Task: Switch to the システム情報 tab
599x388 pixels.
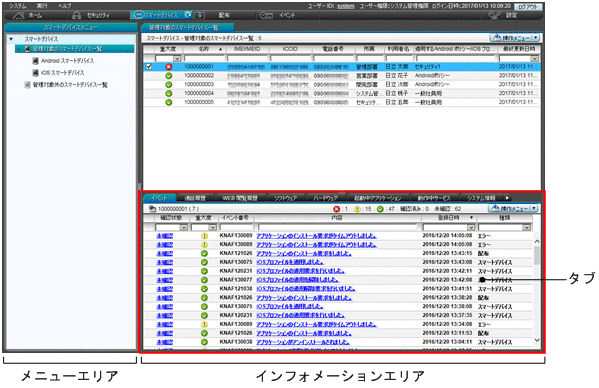Action: [481, 198]
